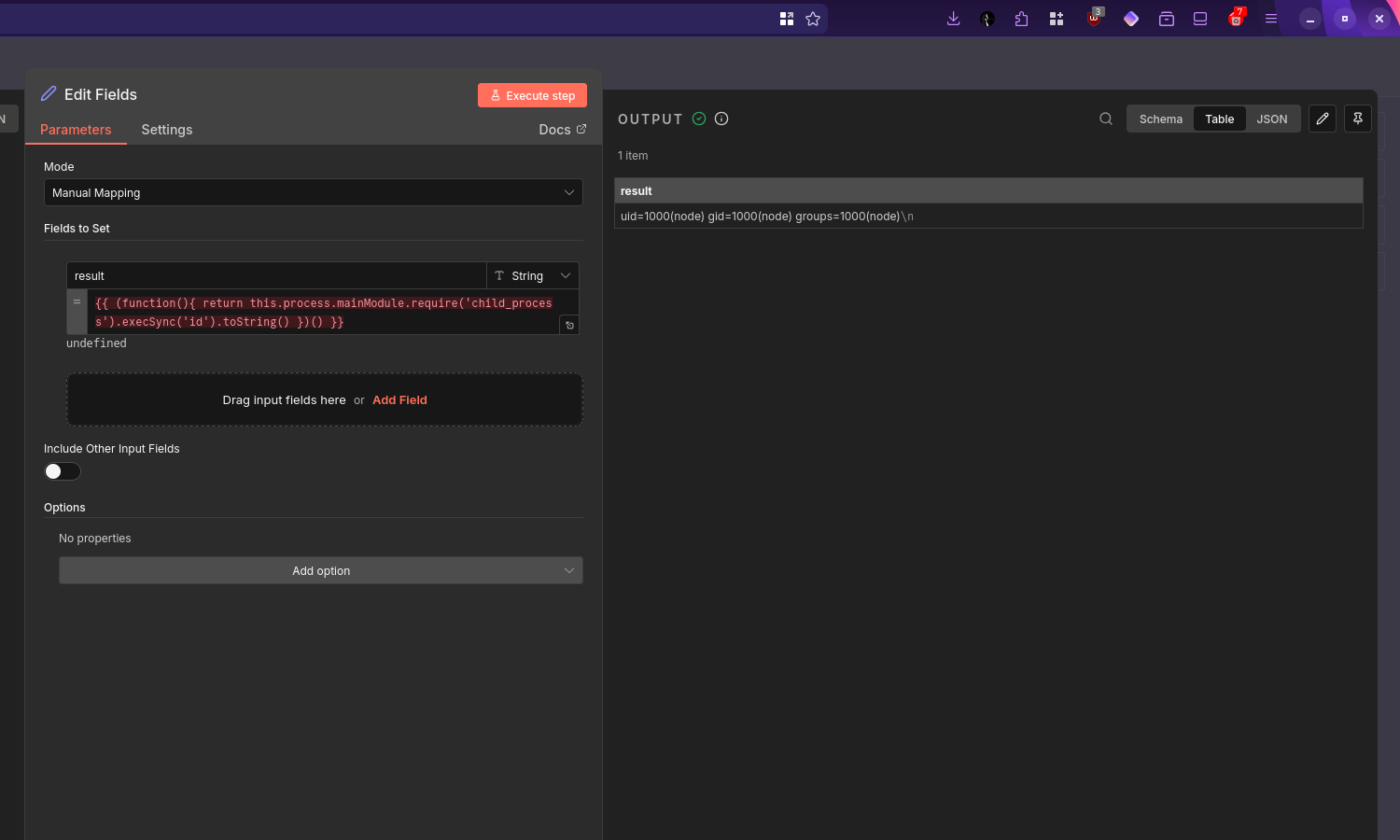Switch output view to Schema
Image resolution: width=1400 pixels, height=840 pixels.
pyautogui.click(x=1160, y=119)
